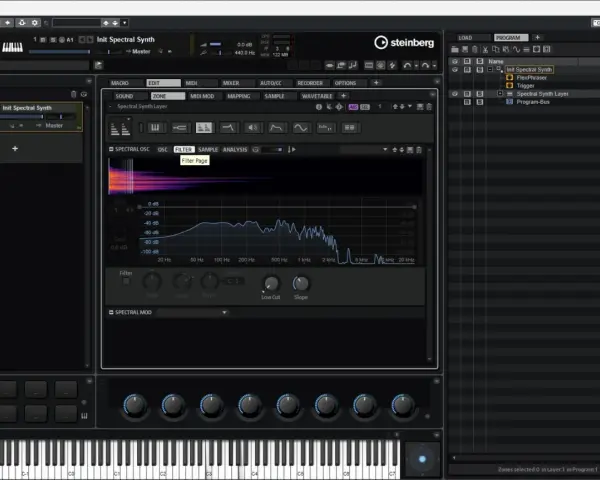The image size is (600, 480).
Task: Click the undo arrow icon
Action: tap(407, 65)
